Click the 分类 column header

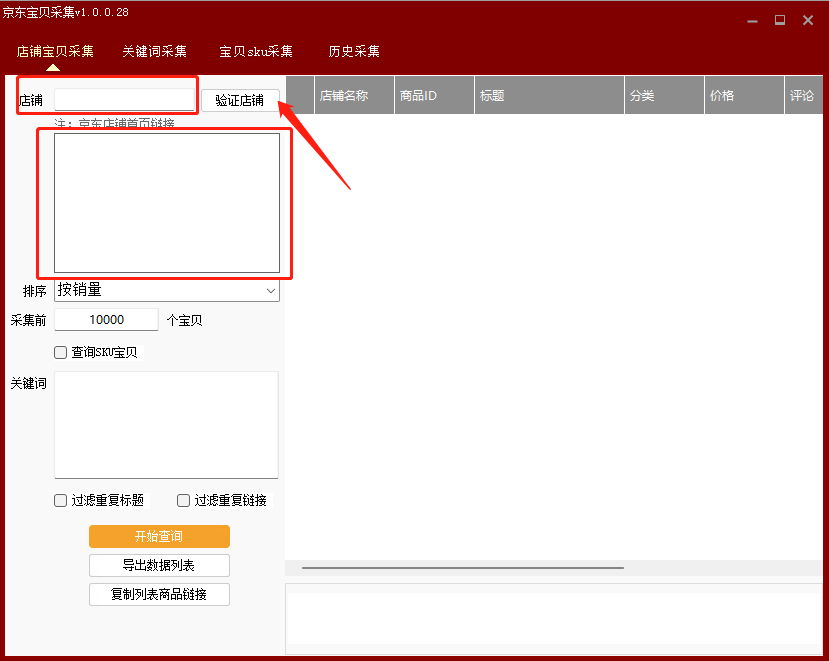(665, 95)
